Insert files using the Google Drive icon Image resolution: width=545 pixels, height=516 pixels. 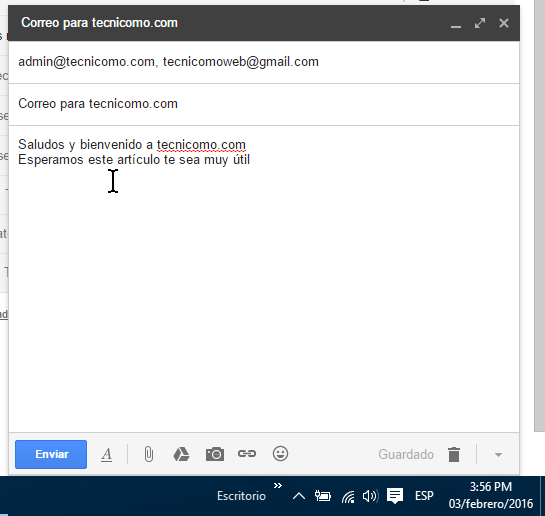(181, 454)
